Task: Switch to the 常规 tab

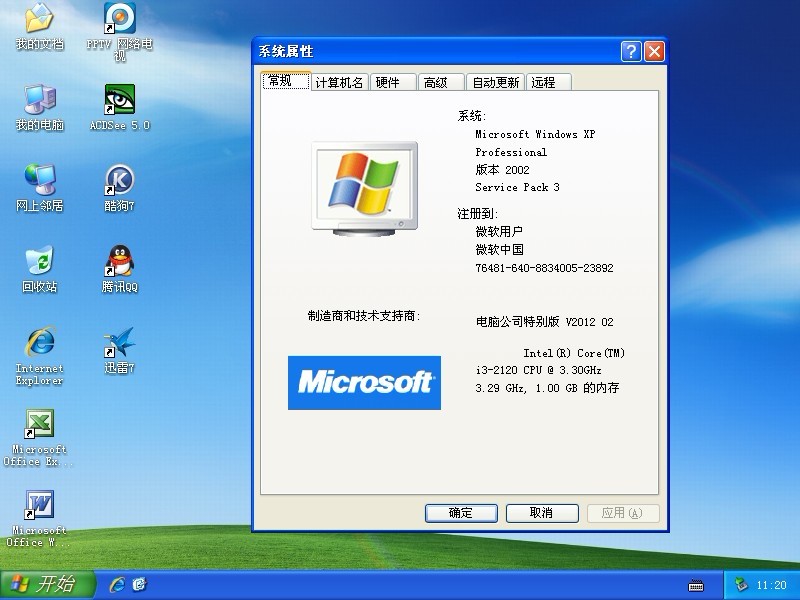Action: click(x=285, y=81)
